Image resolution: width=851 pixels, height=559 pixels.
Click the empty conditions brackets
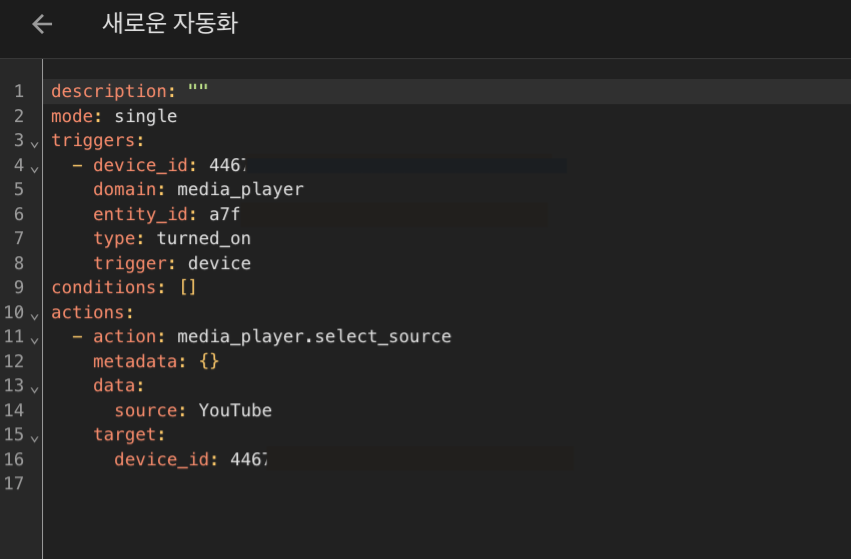point(188,287)
